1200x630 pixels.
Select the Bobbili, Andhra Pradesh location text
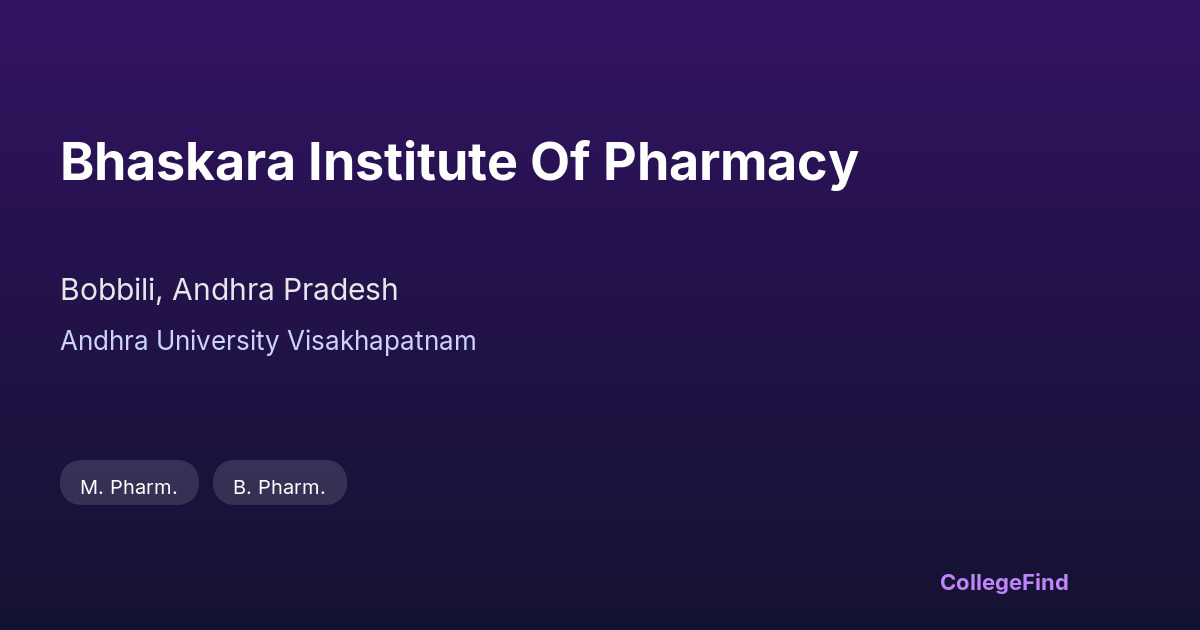(229, 290)
